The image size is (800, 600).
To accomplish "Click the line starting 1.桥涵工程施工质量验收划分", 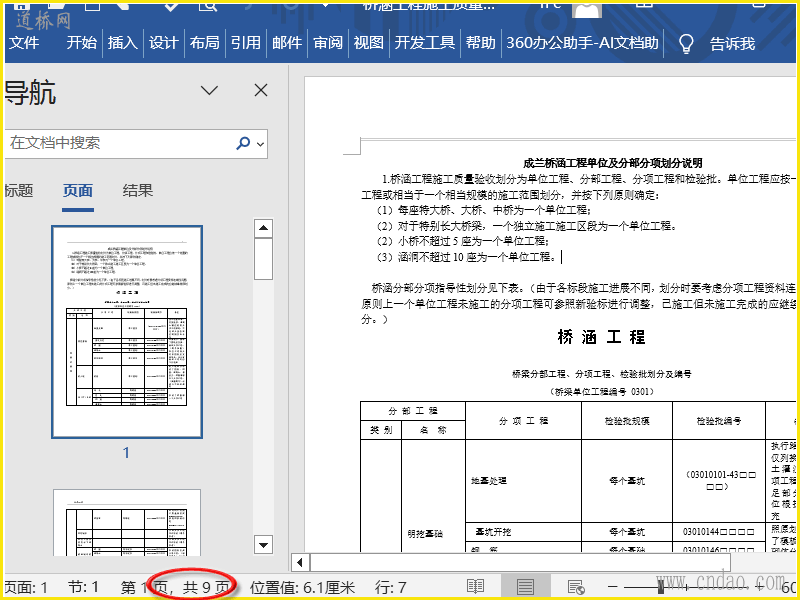I will 589,179.
